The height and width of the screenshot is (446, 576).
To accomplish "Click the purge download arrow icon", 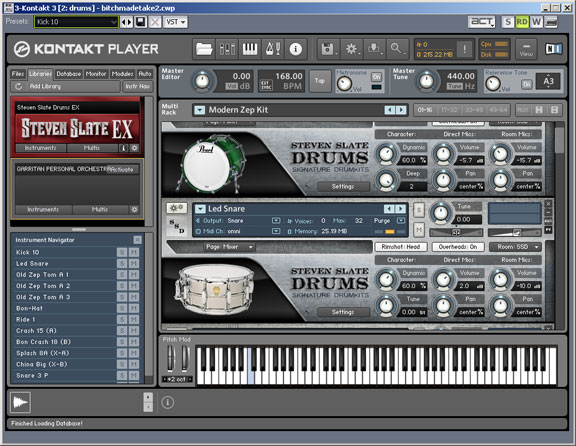I will coord(374,49).
